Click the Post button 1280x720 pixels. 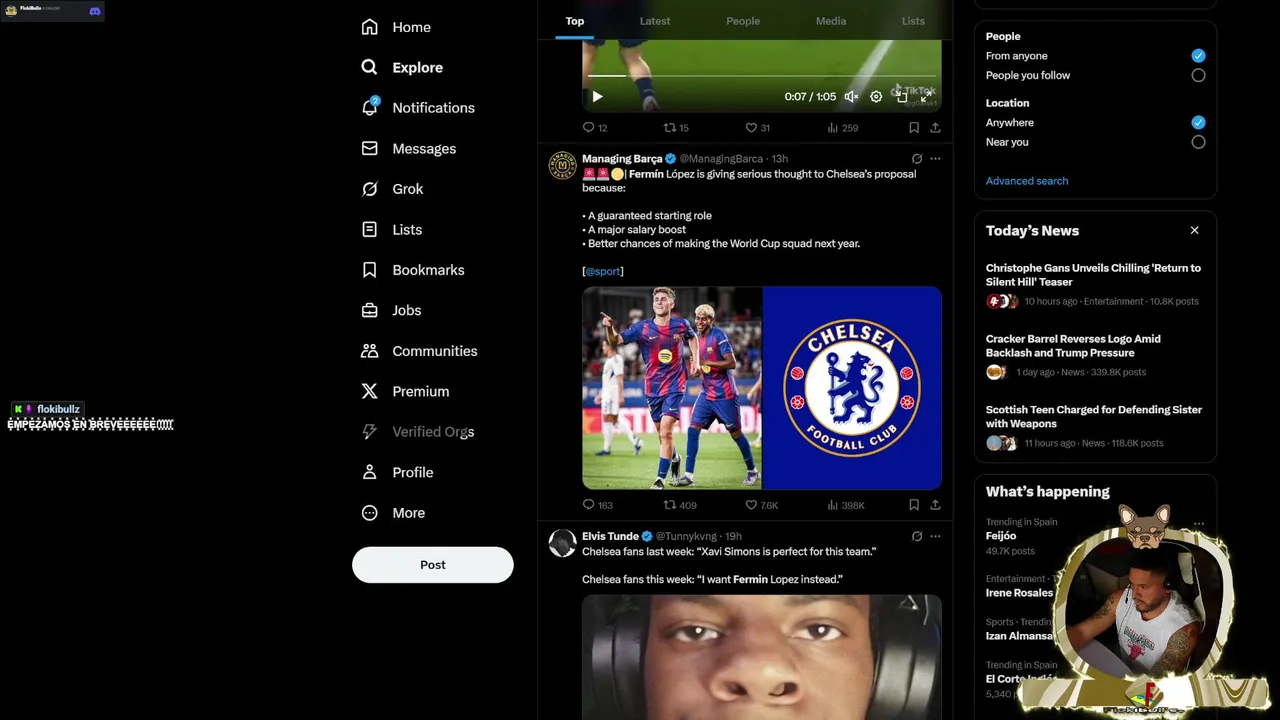[433, 565]
